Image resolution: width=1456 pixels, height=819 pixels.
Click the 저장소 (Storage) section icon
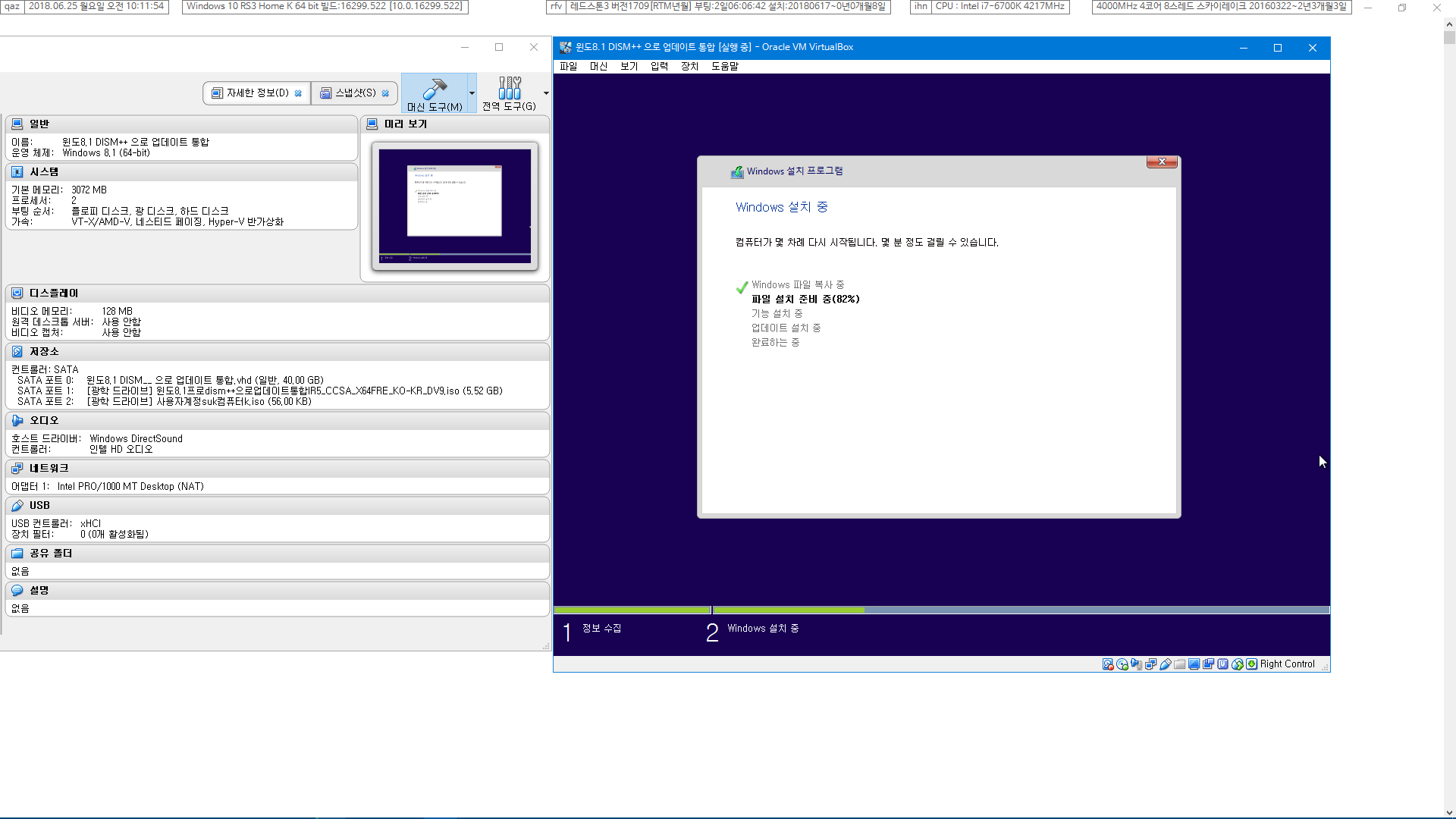[17, 352]
